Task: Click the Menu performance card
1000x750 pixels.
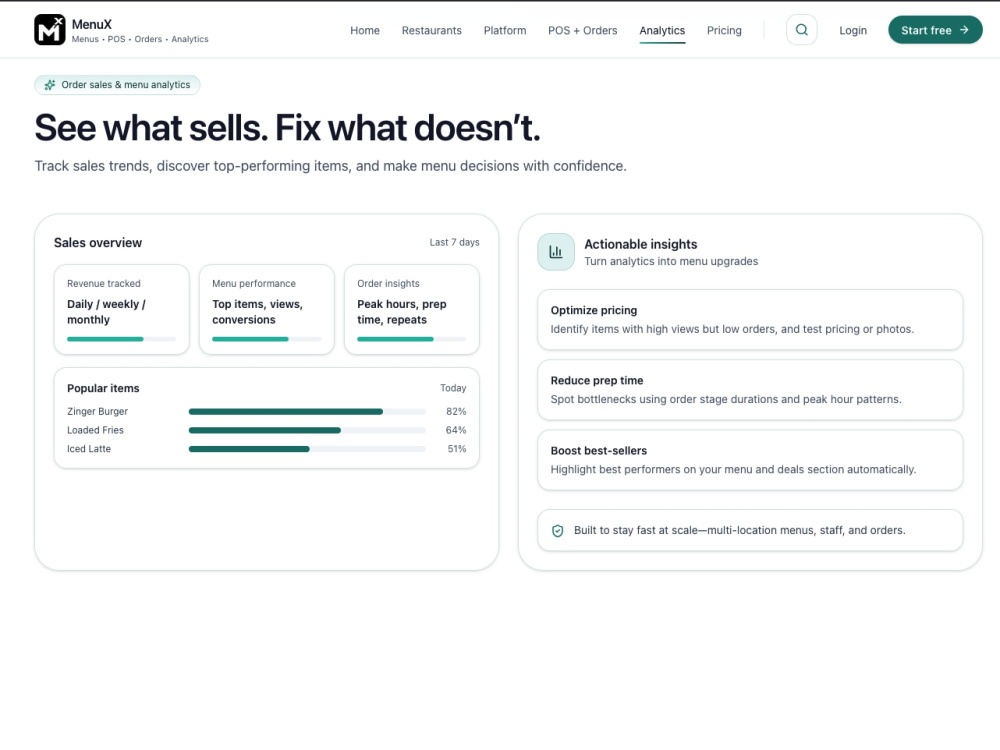Action: click(x=267, y=309)
